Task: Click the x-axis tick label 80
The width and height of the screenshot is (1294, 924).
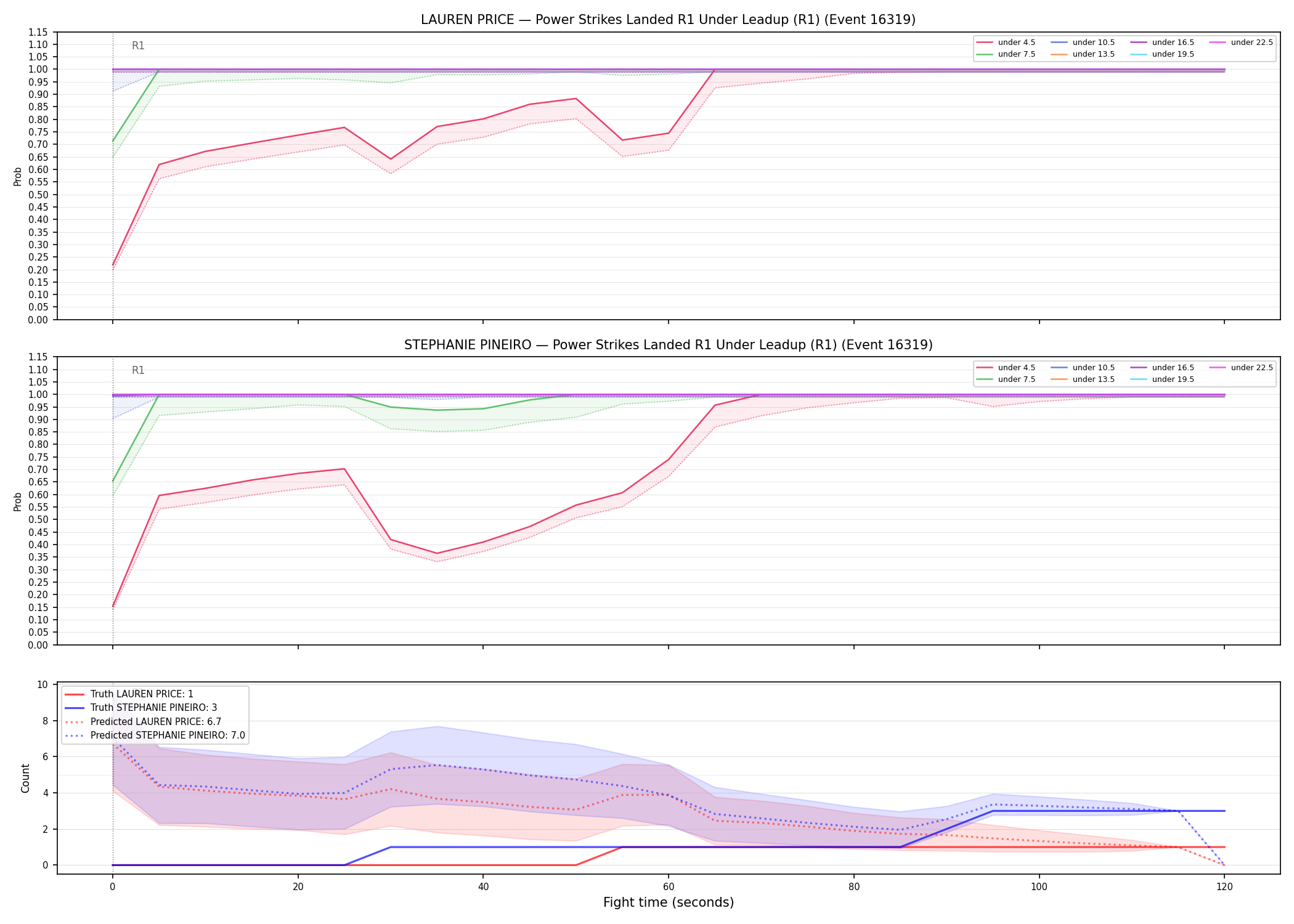Action: pyautogui.click(x=854, y=887)
